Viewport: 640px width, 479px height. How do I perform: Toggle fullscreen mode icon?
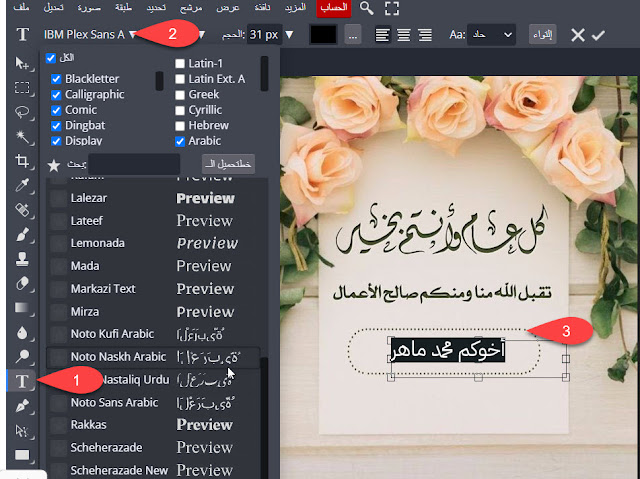[x=391, y=8]
